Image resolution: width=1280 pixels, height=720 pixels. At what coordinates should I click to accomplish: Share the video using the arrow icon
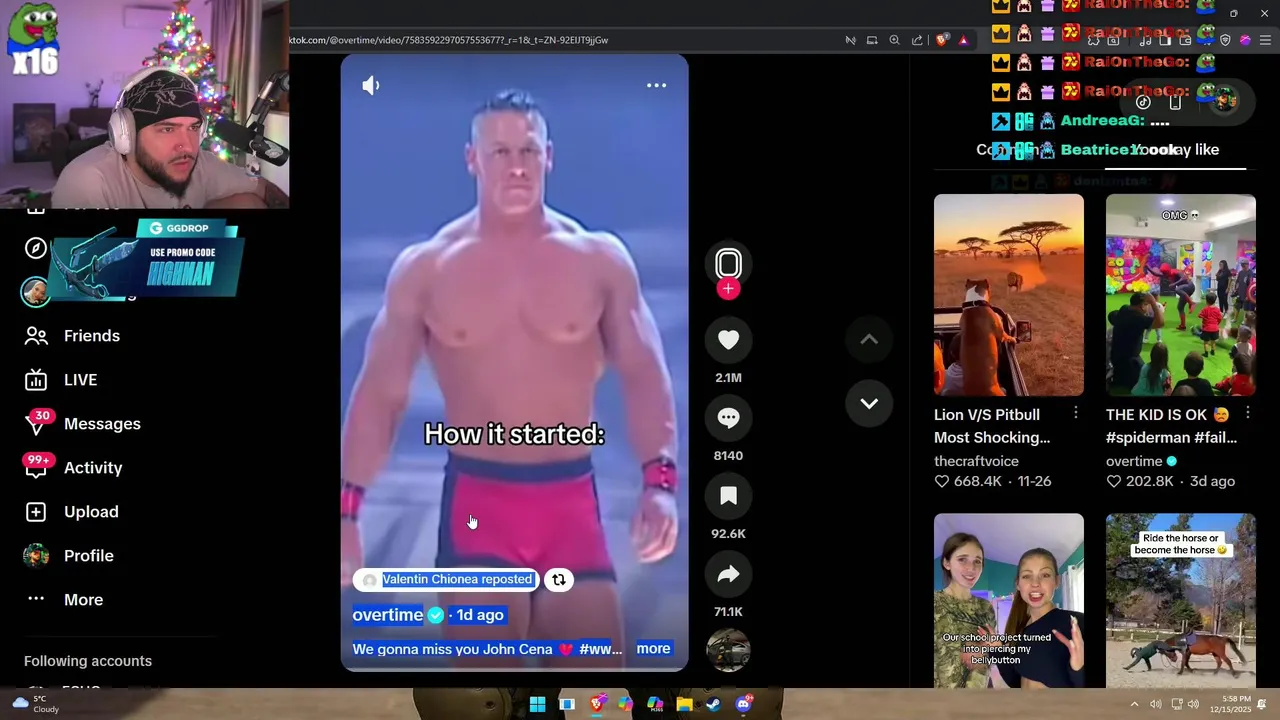728,574
